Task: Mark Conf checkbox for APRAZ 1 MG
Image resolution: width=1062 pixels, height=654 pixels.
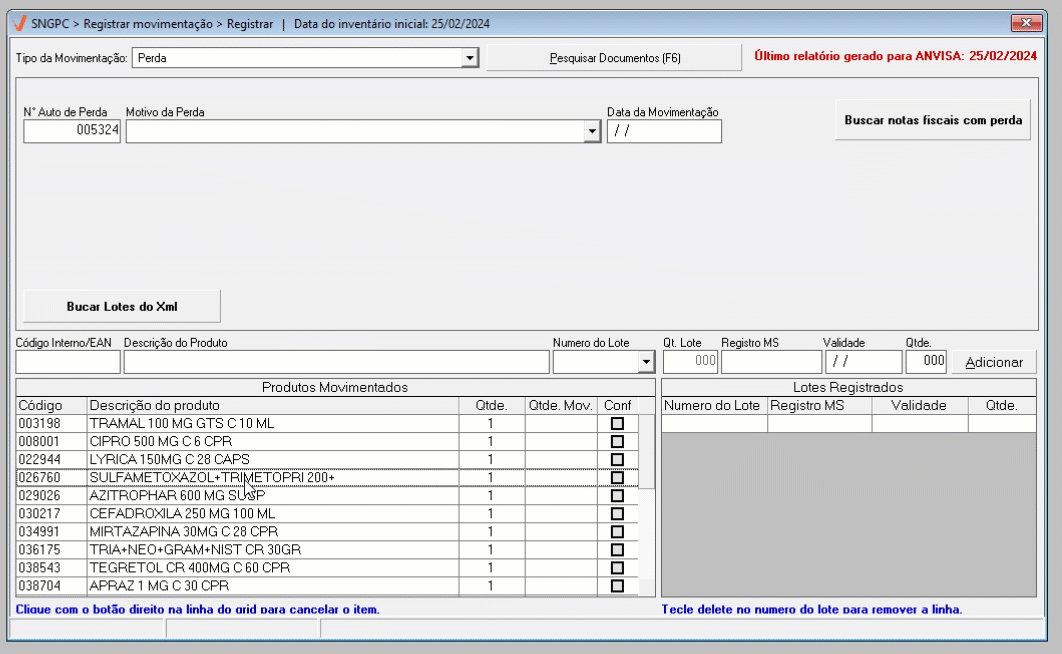Action: click(617, 586)
